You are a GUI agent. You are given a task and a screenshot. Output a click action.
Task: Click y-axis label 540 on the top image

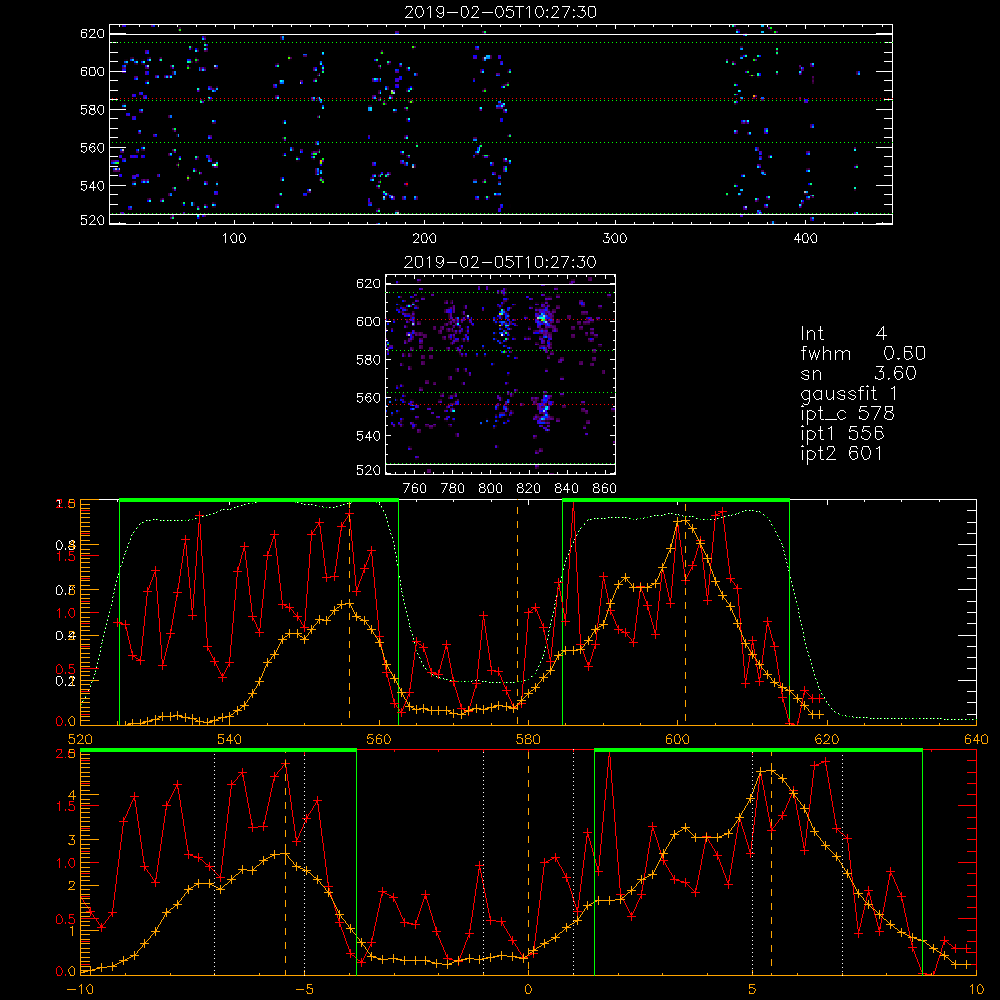[92, 186]
